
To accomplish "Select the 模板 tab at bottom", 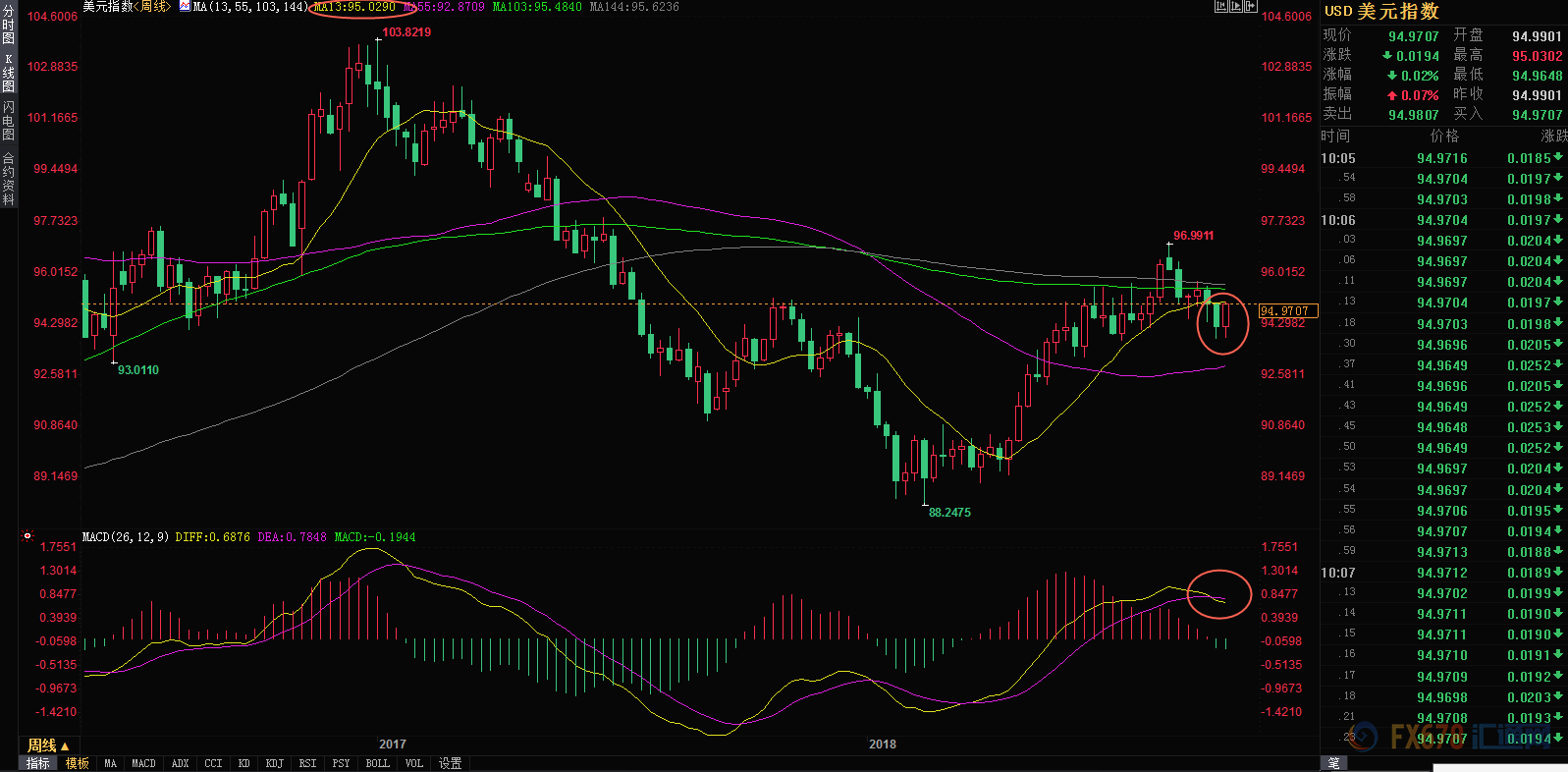I will (x=78, y=763).
